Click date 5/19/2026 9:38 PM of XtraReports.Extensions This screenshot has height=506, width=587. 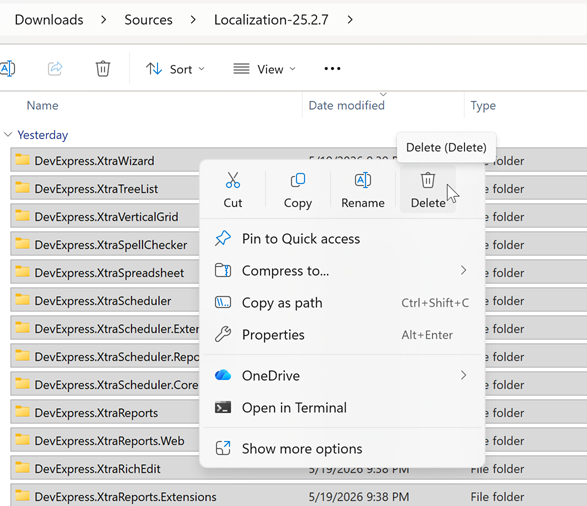coord(359,497)
